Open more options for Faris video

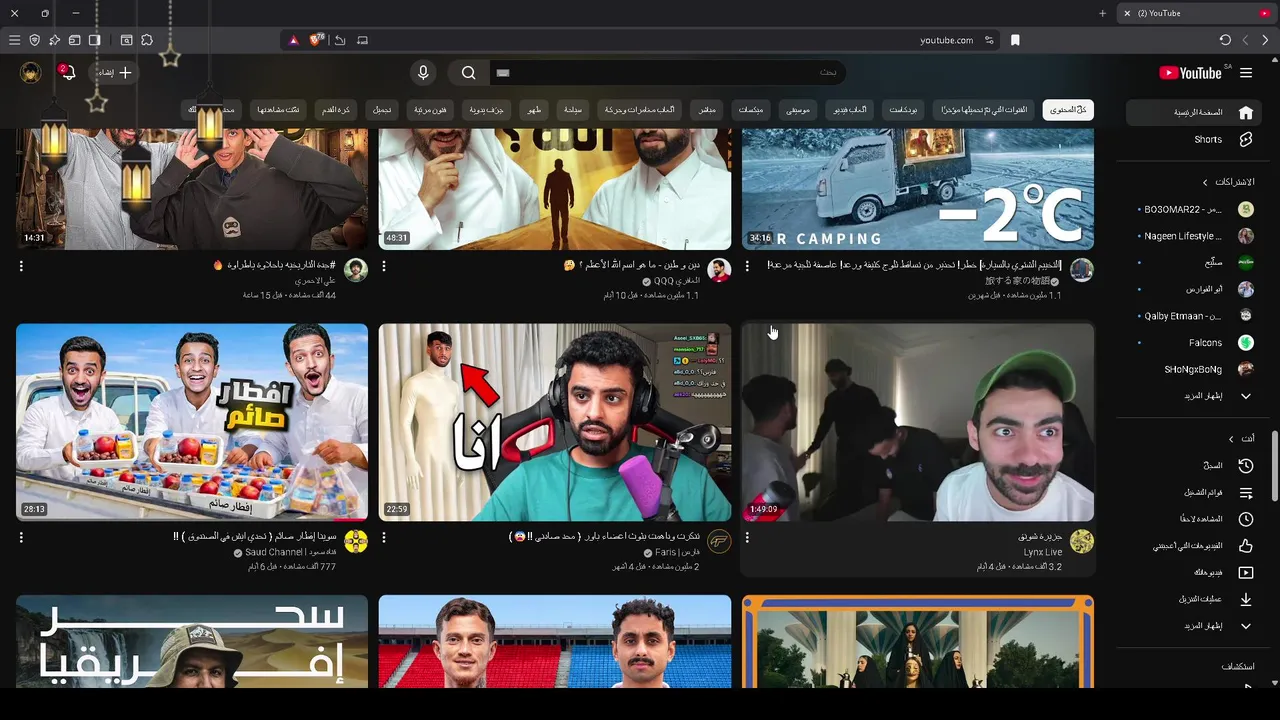(x=384, y=537)
